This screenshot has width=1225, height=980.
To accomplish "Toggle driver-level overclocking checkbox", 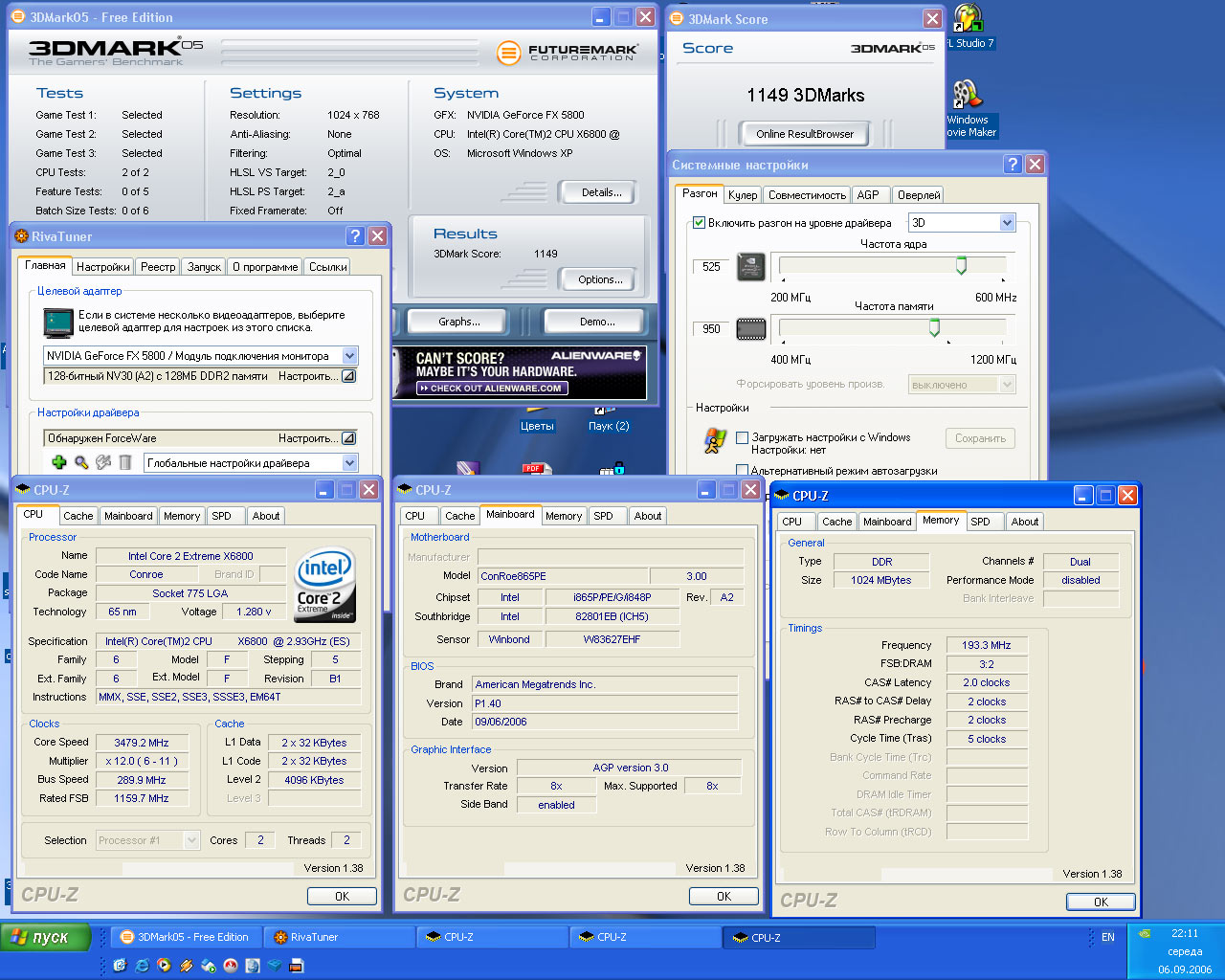I will pos(699,223).
